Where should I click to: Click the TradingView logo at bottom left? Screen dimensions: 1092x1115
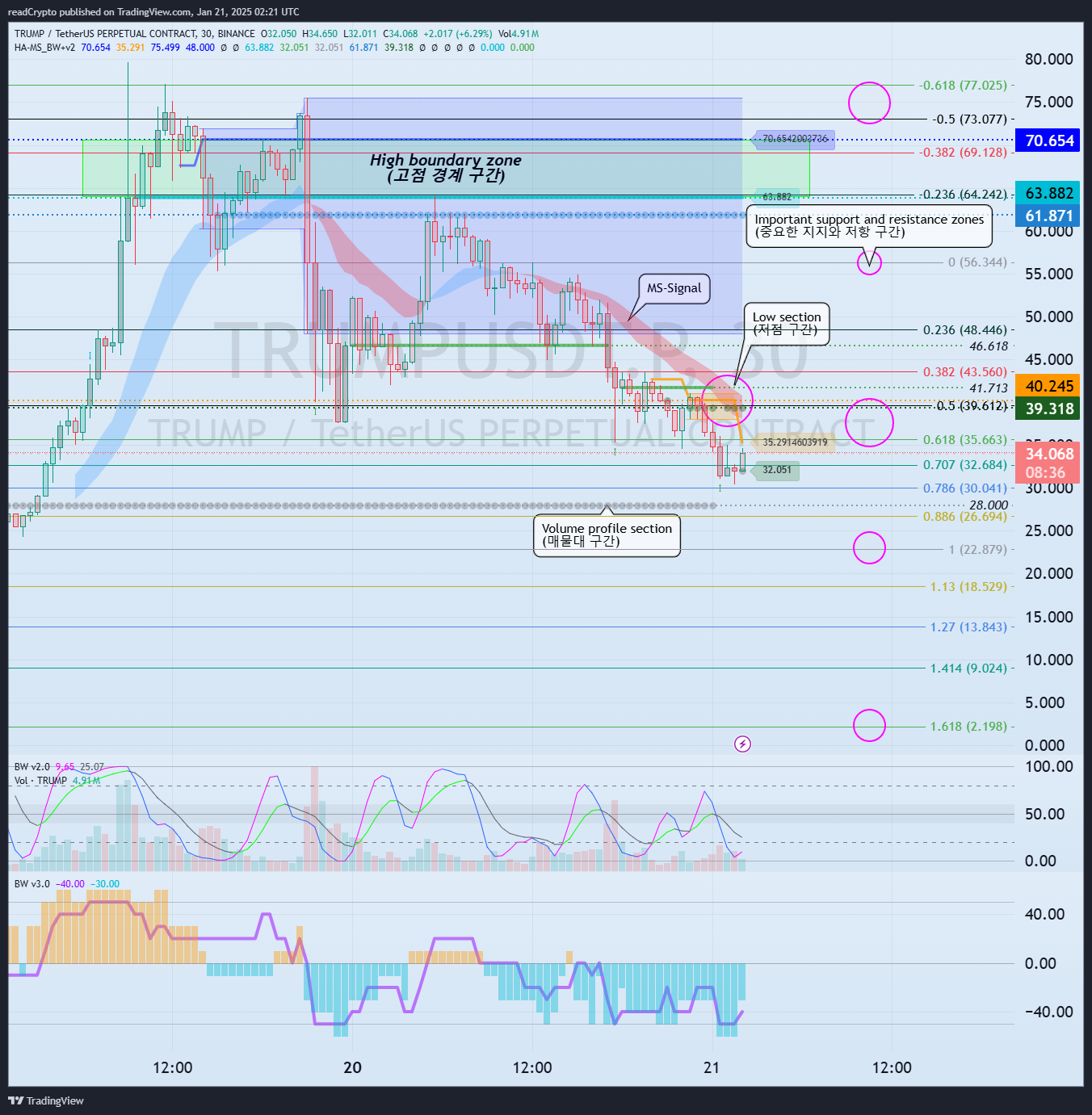(46, 1100)
